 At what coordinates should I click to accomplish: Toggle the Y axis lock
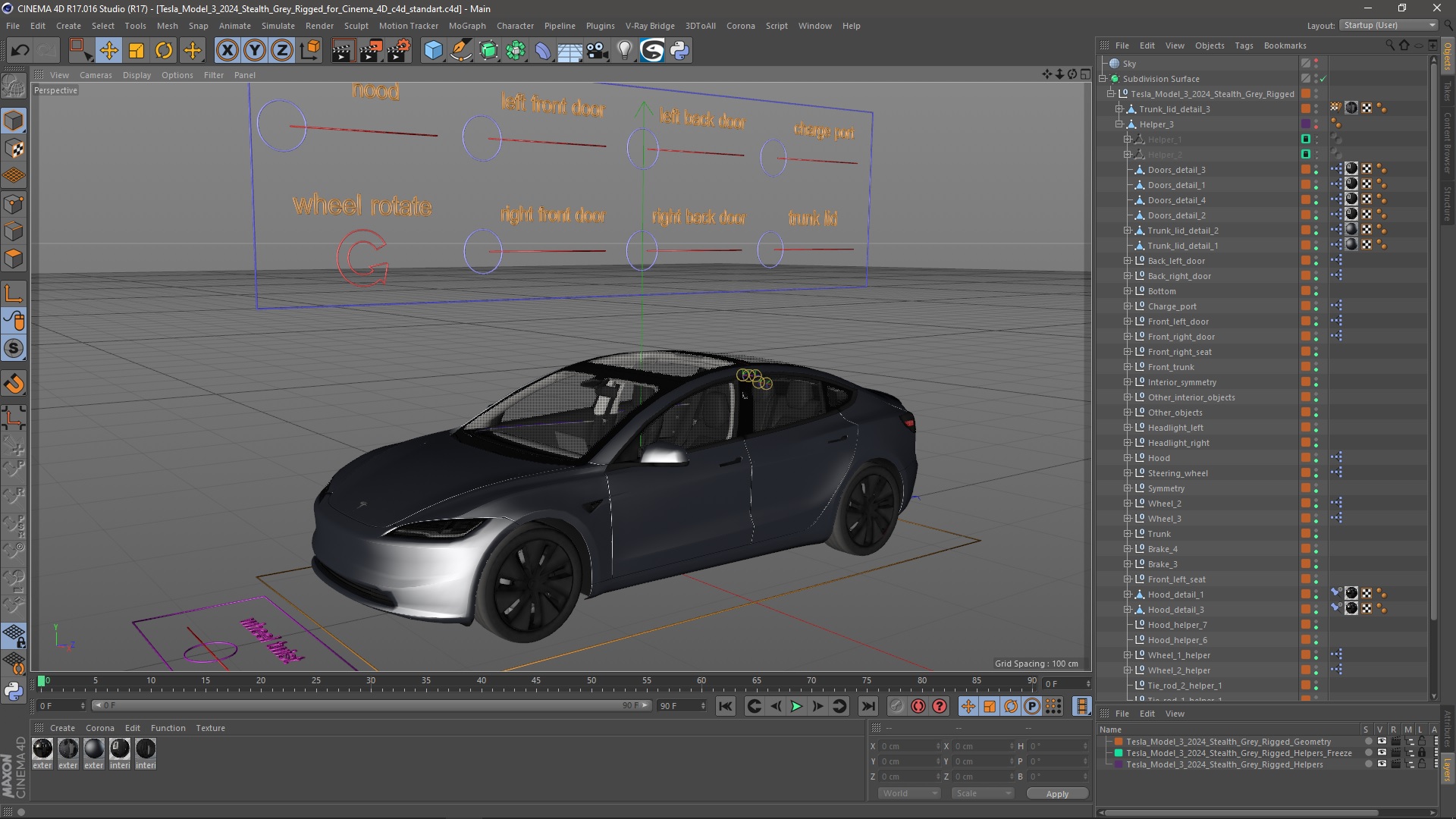point(255,51)
